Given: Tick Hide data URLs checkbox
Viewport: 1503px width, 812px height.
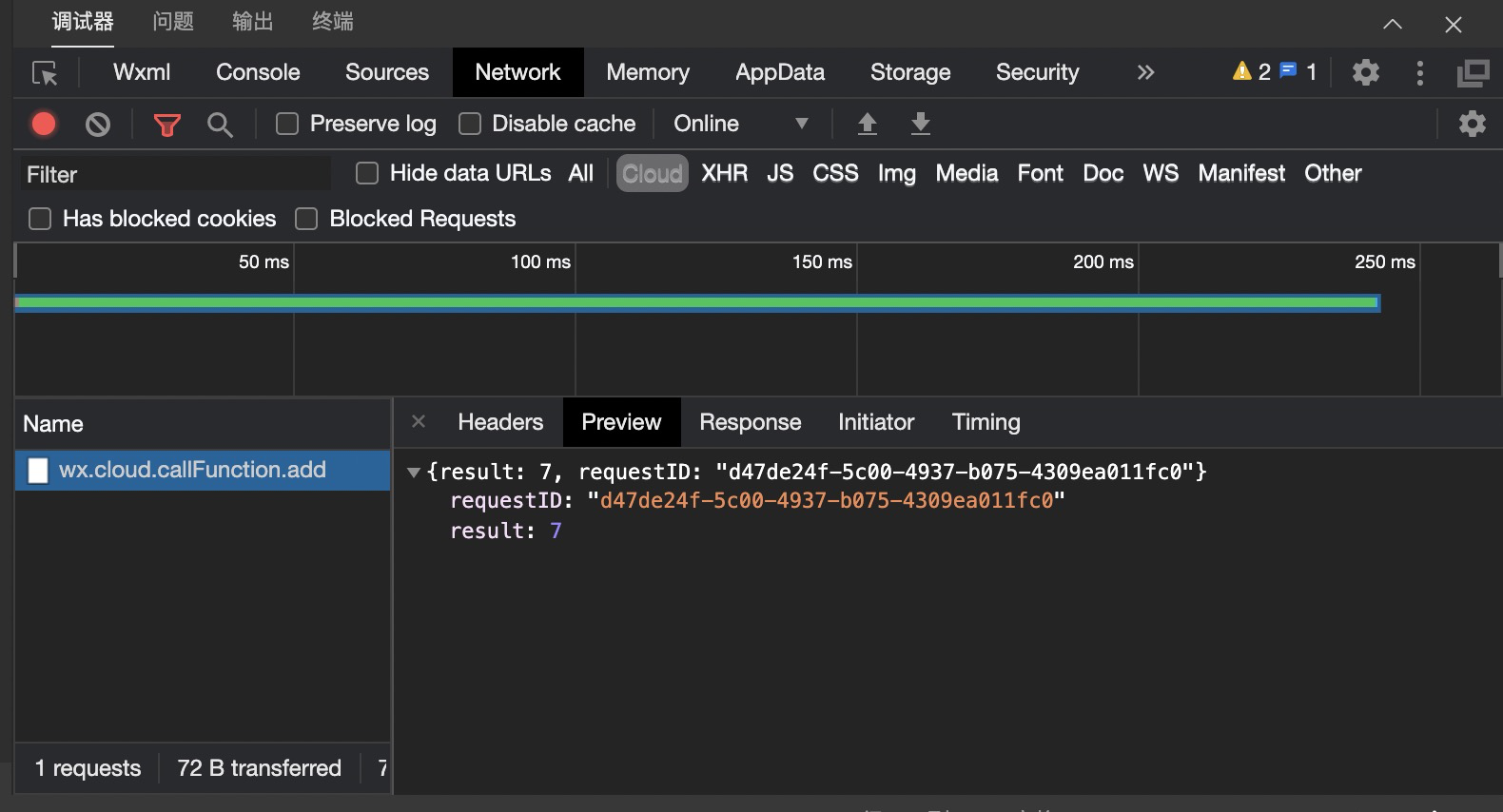Looking at the screenshot, I should (x=367, y=173).
